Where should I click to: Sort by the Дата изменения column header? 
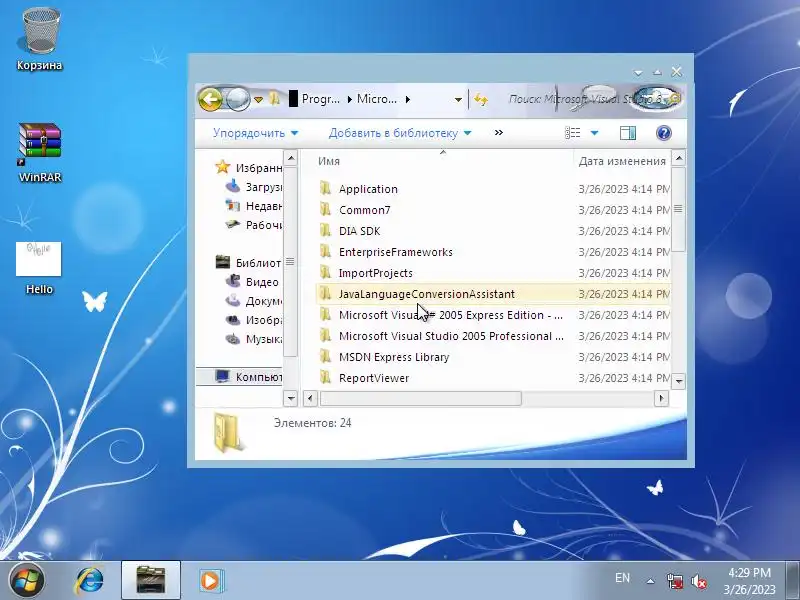pos(622,161)
